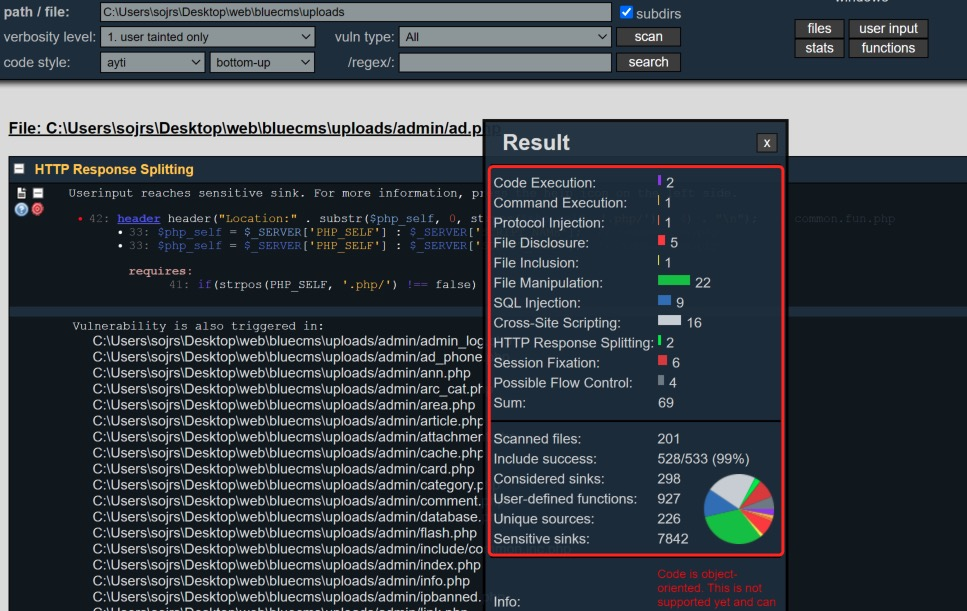The image size is (967, 611).
Task: Click the Code Execution purple bar
Action: click(659, 181)
